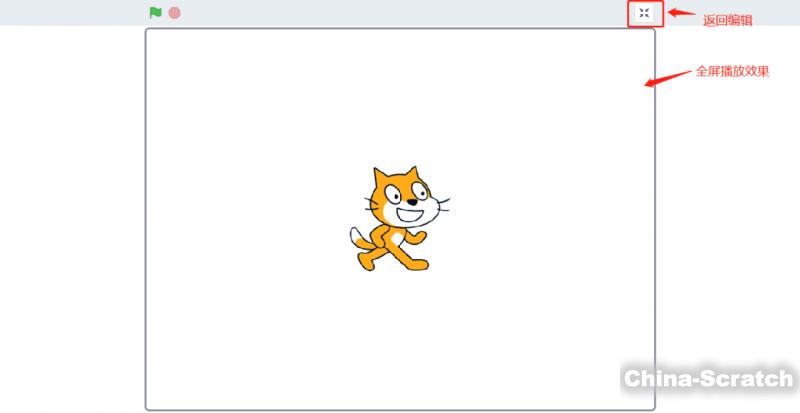Click the Scratch cat sprite on stage
Screen dimensions: 800x413
tap(399, 218)
